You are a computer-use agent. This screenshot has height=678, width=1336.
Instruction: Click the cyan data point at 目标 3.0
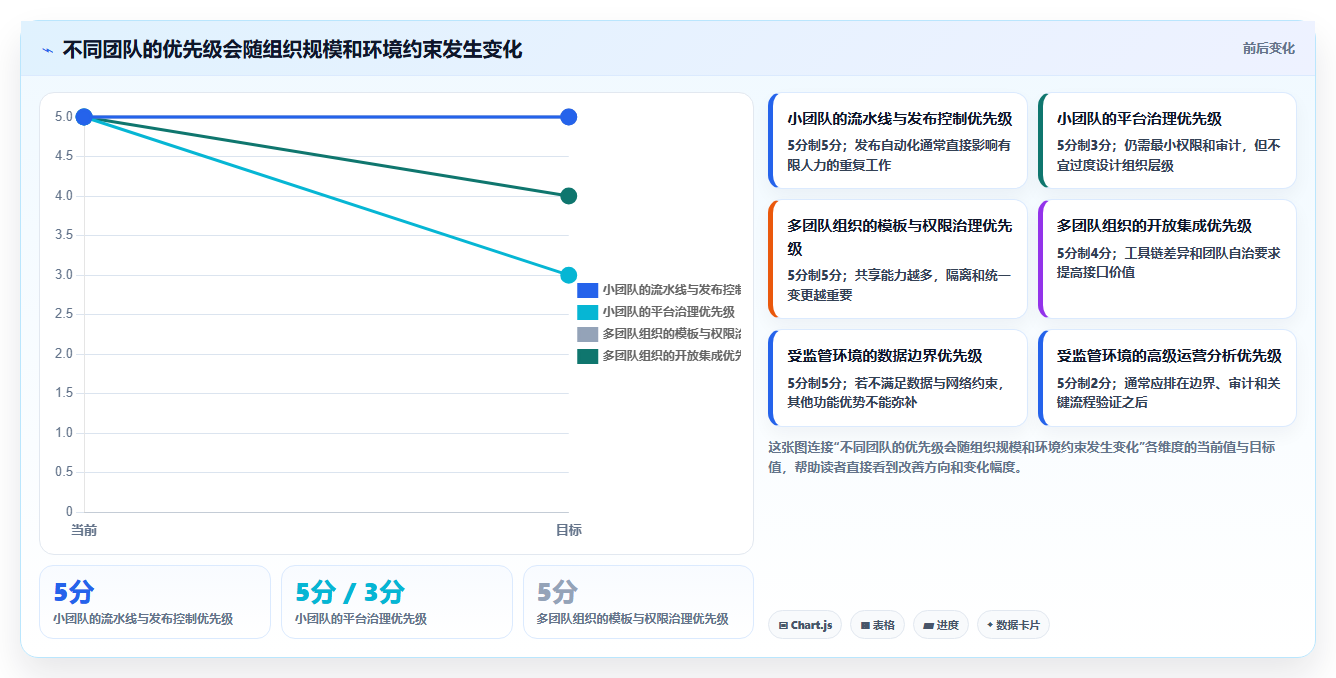point(568,275)
